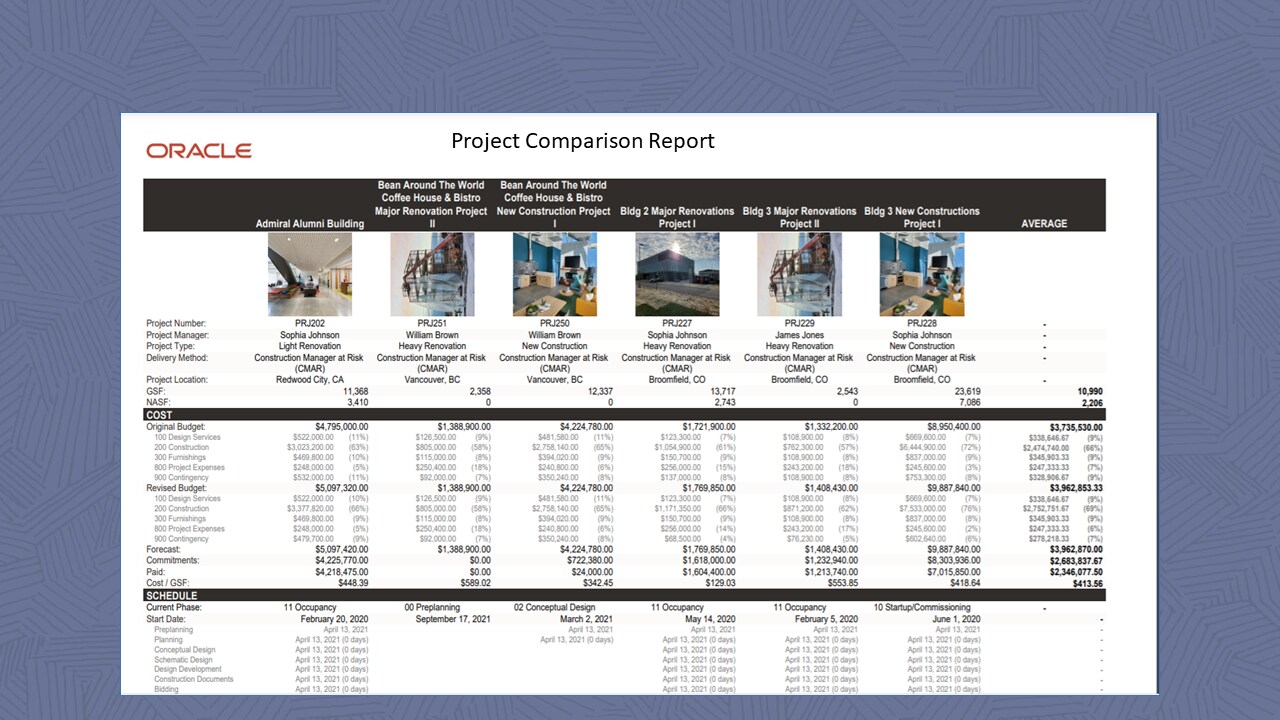
Task: Select the Revised Budget row label
Action: [178, 488]
